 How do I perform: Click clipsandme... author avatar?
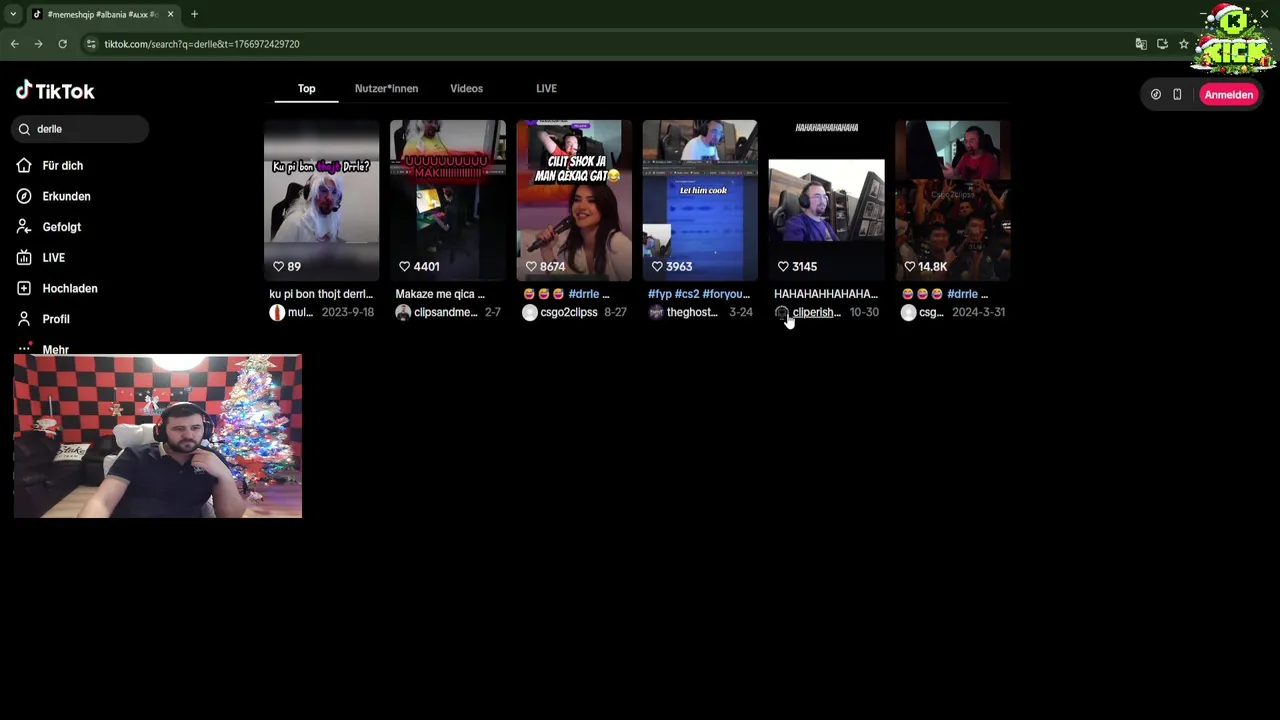point(403,313)
